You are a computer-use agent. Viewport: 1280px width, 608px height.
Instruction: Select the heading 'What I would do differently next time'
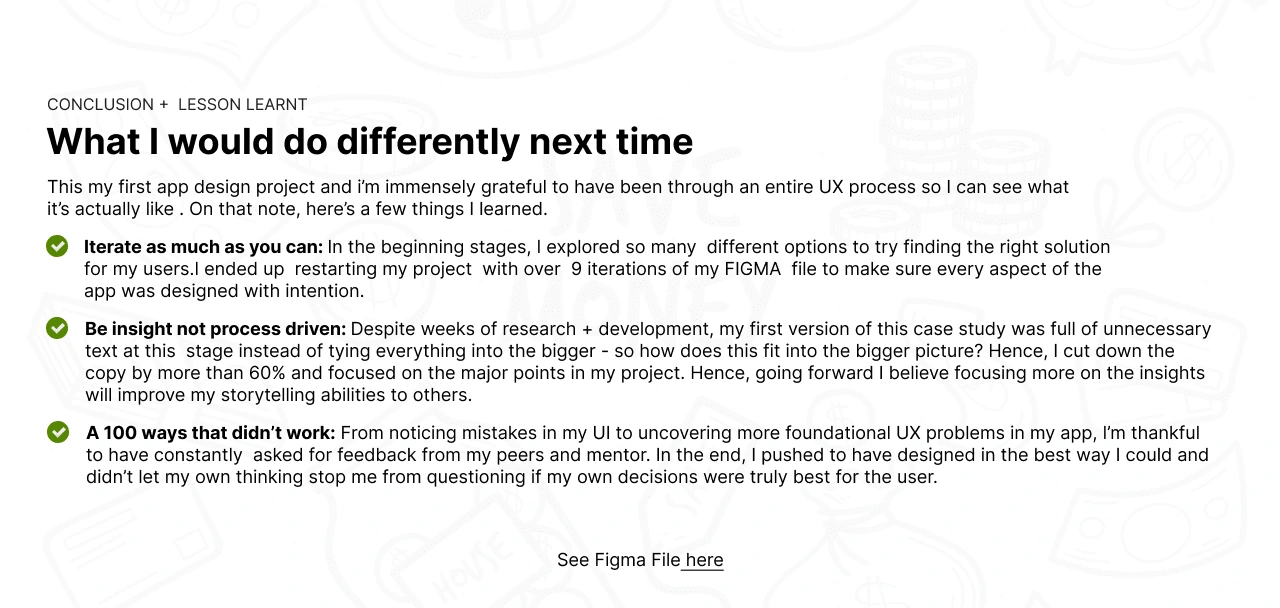tap(370, 141)
